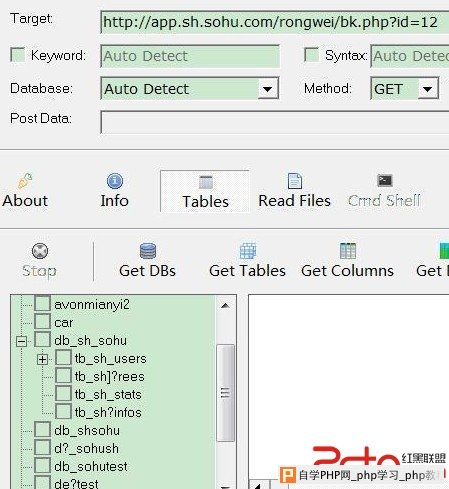Image resolution: width=449 pixels, height=489 pixels.
Task: Switch to the Tables tab
Action: click(x=205, y=191)
